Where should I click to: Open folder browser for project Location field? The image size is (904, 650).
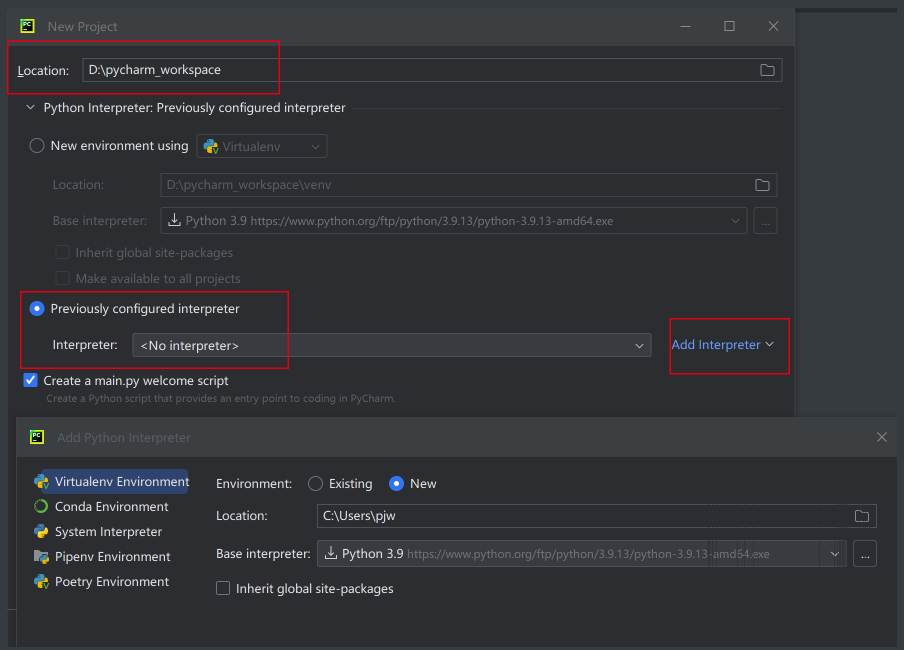767,70
